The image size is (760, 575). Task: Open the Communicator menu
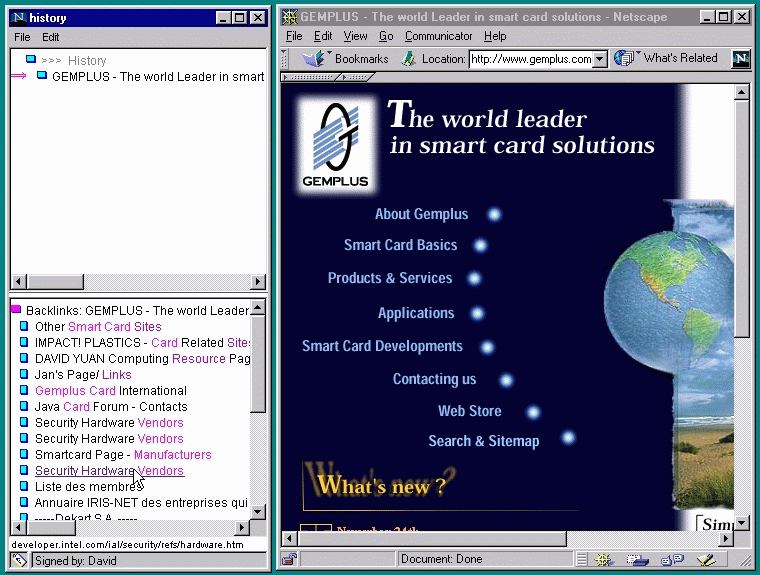(x=438, y=36)
